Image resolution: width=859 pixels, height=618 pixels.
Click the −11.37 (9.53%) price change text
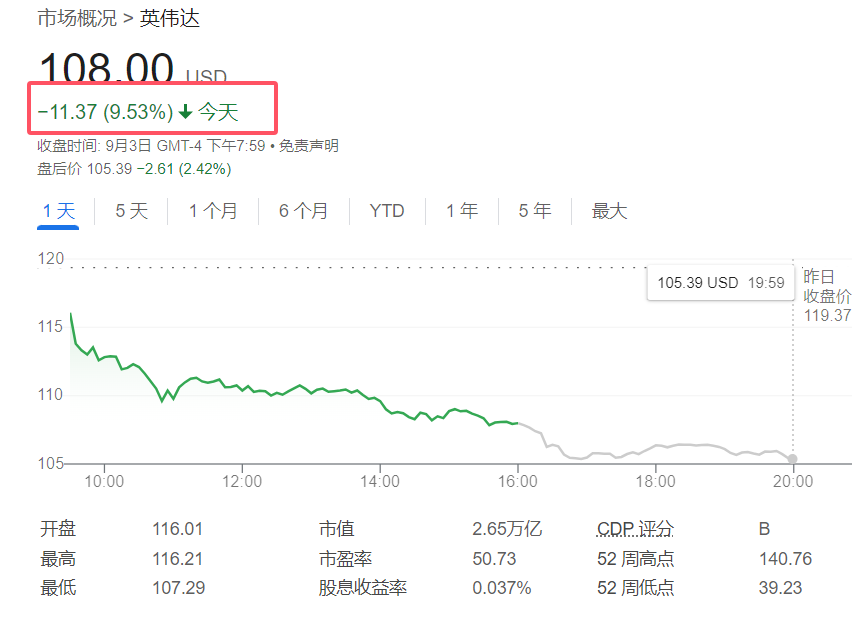pyautogui.click(x=105, y=112)
